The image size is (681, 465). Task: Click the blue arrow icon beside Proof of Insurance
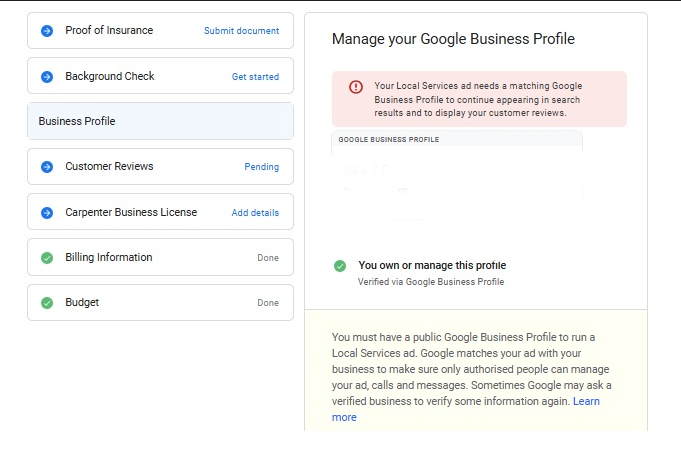(47, 31)
